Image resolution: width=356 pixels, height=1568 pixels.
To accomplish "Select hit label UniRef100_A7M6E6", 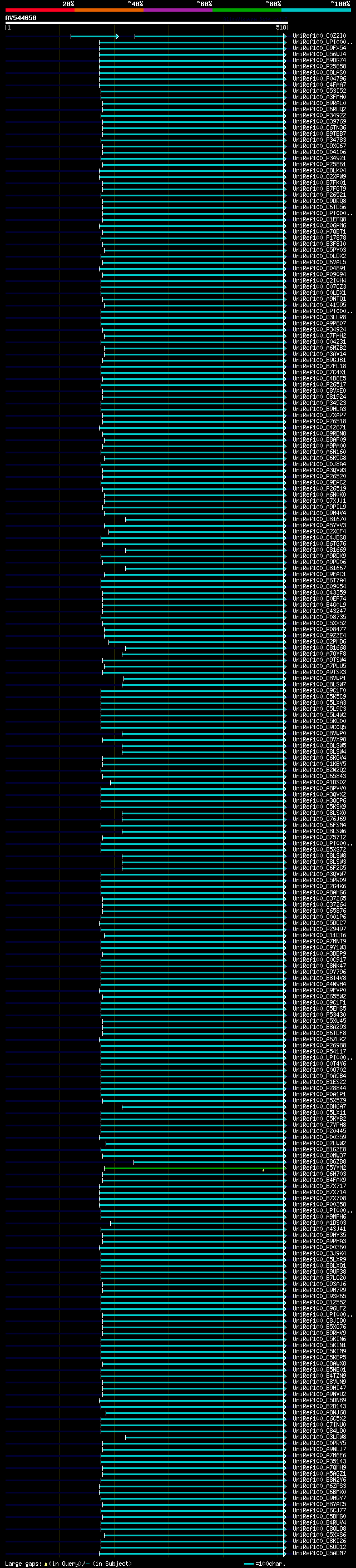I will [319, 1456].
